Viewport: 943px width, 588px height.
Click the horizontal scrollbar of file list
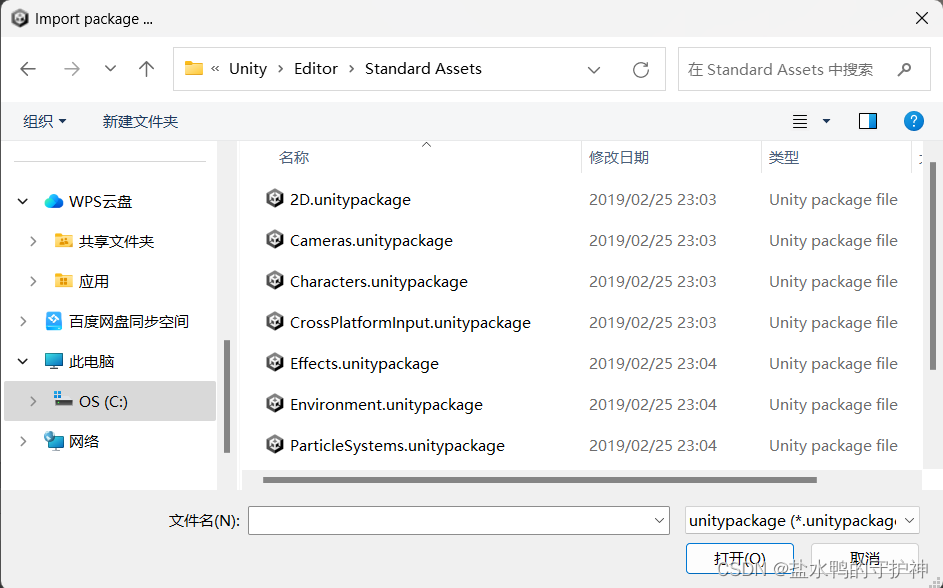(x=539, y=480)
